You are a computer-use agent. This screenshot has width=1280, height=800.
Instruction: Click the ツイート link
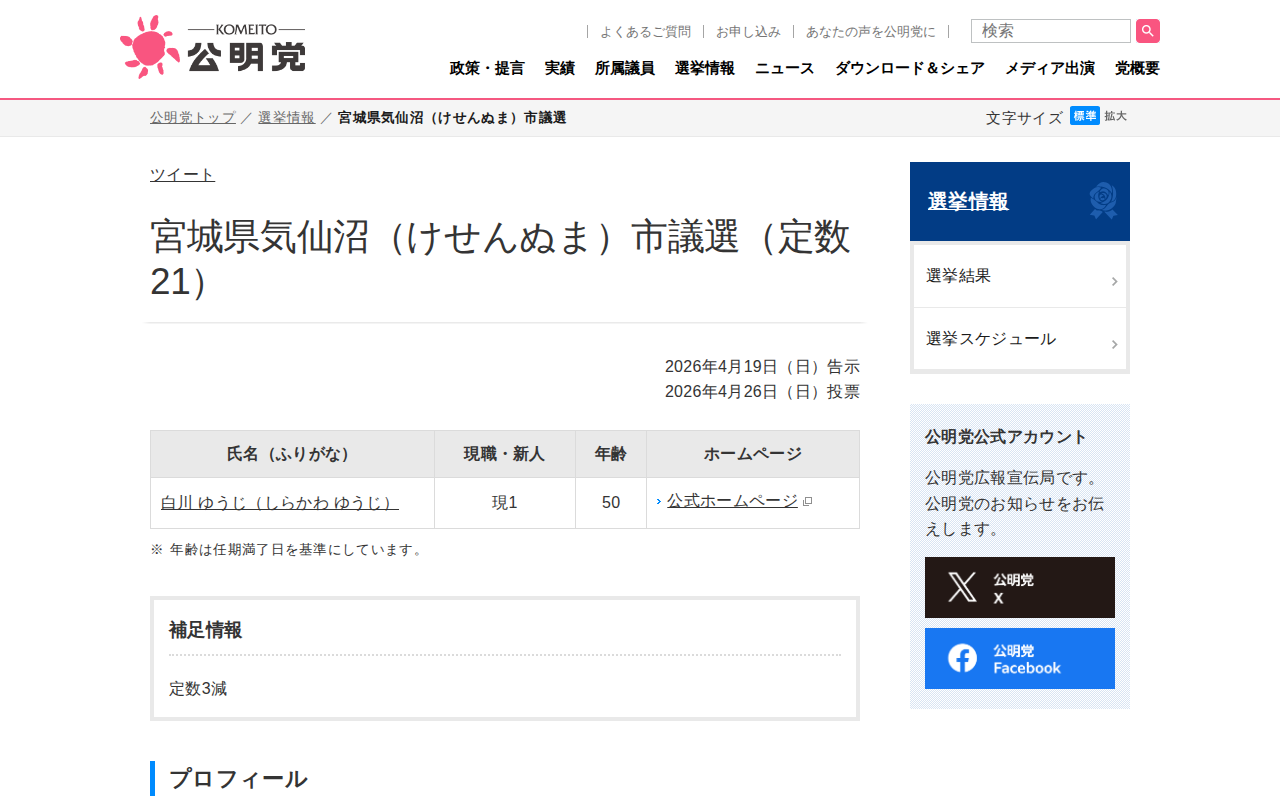coord(182,175)
